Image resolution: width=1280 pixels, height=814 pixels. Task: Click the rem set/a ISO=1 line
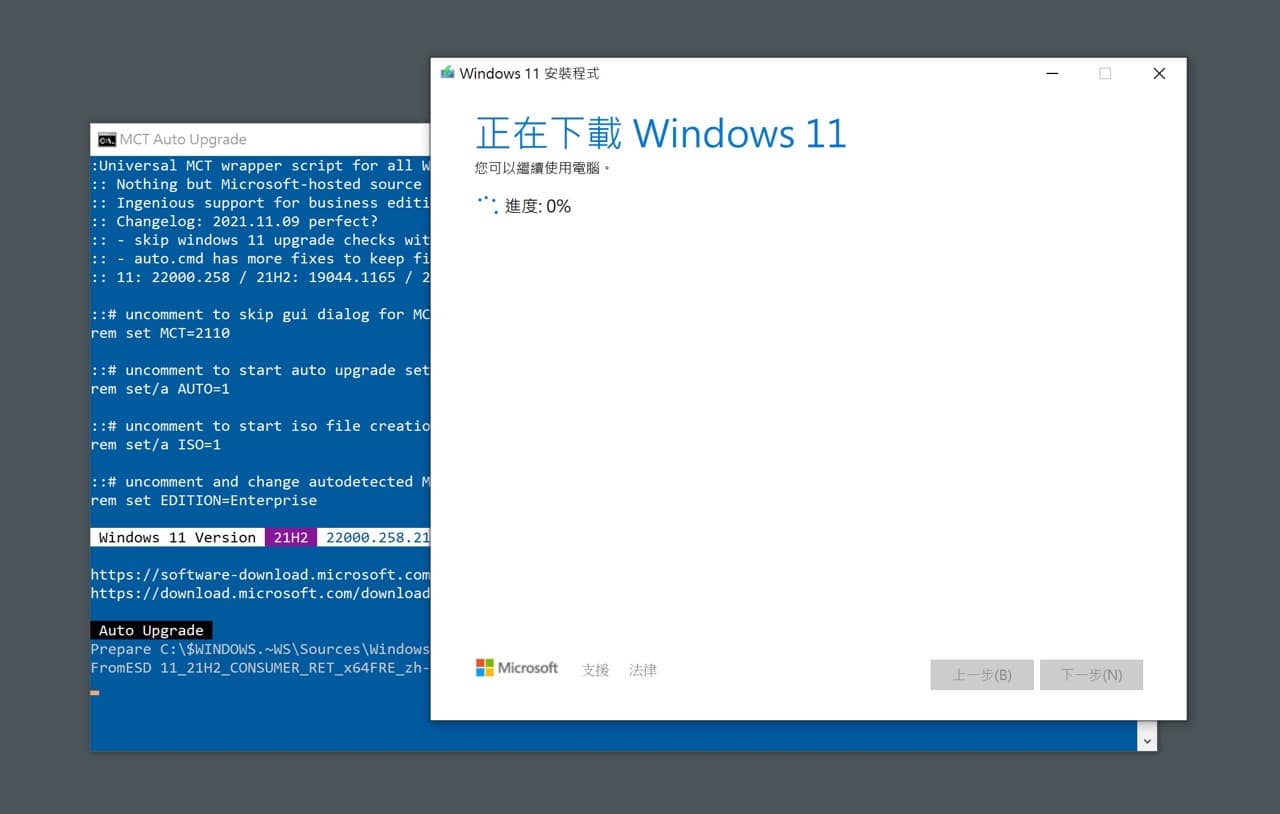click(156, 445)
